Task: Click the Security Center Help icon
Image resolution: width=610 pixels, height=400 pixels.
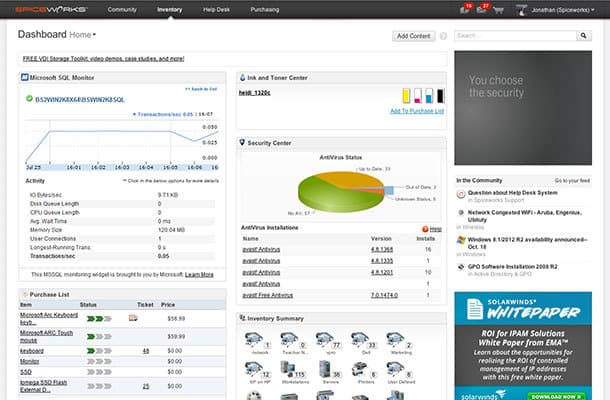Action: pos(426,228)
